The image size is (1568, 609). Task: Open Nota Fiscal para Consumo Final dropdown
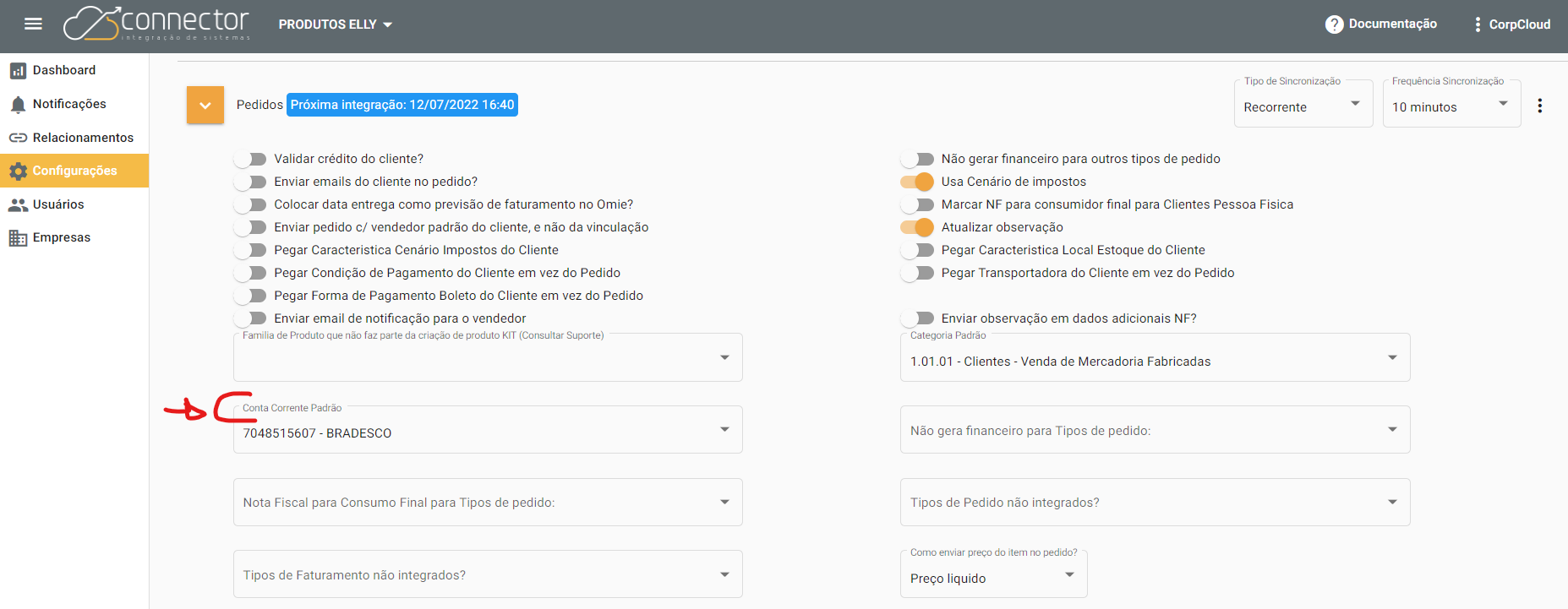[x=488, y=503]
